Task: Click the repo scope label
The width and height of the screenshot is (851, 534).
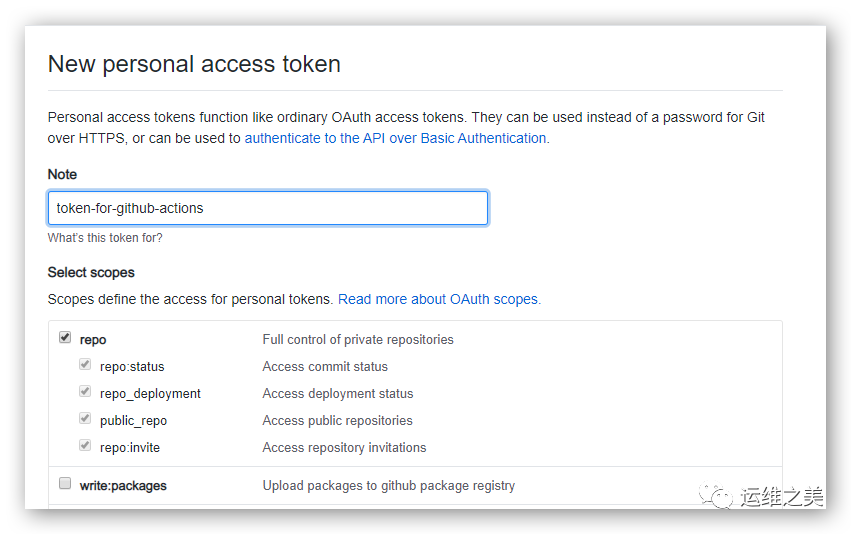Action: pyautogui.click(x=93, y=340)
